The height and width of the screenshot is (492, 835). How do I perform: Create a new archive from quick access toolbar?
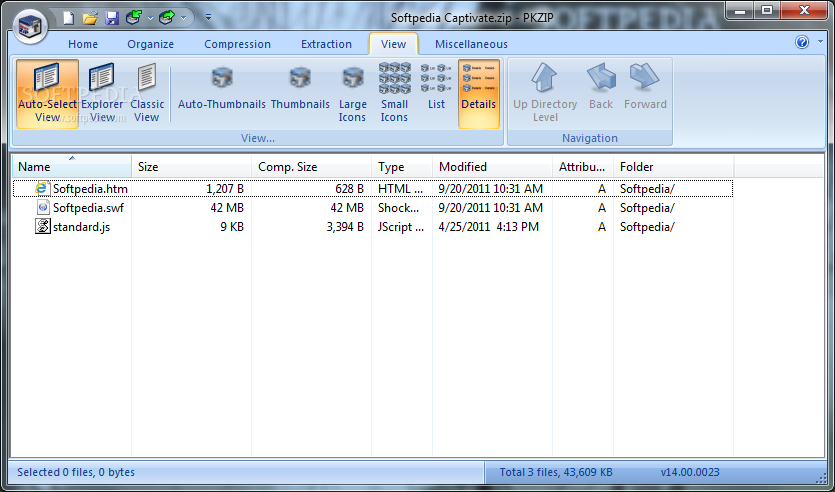[x=69, y=18]
